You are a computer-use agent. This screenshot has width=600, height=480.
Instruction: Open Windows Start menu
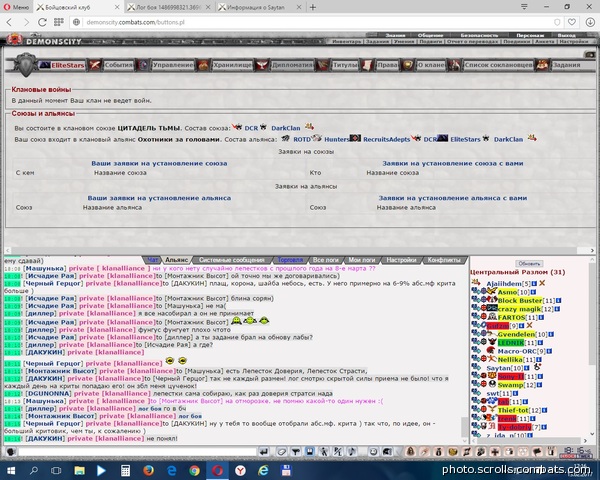pos(11,470)
